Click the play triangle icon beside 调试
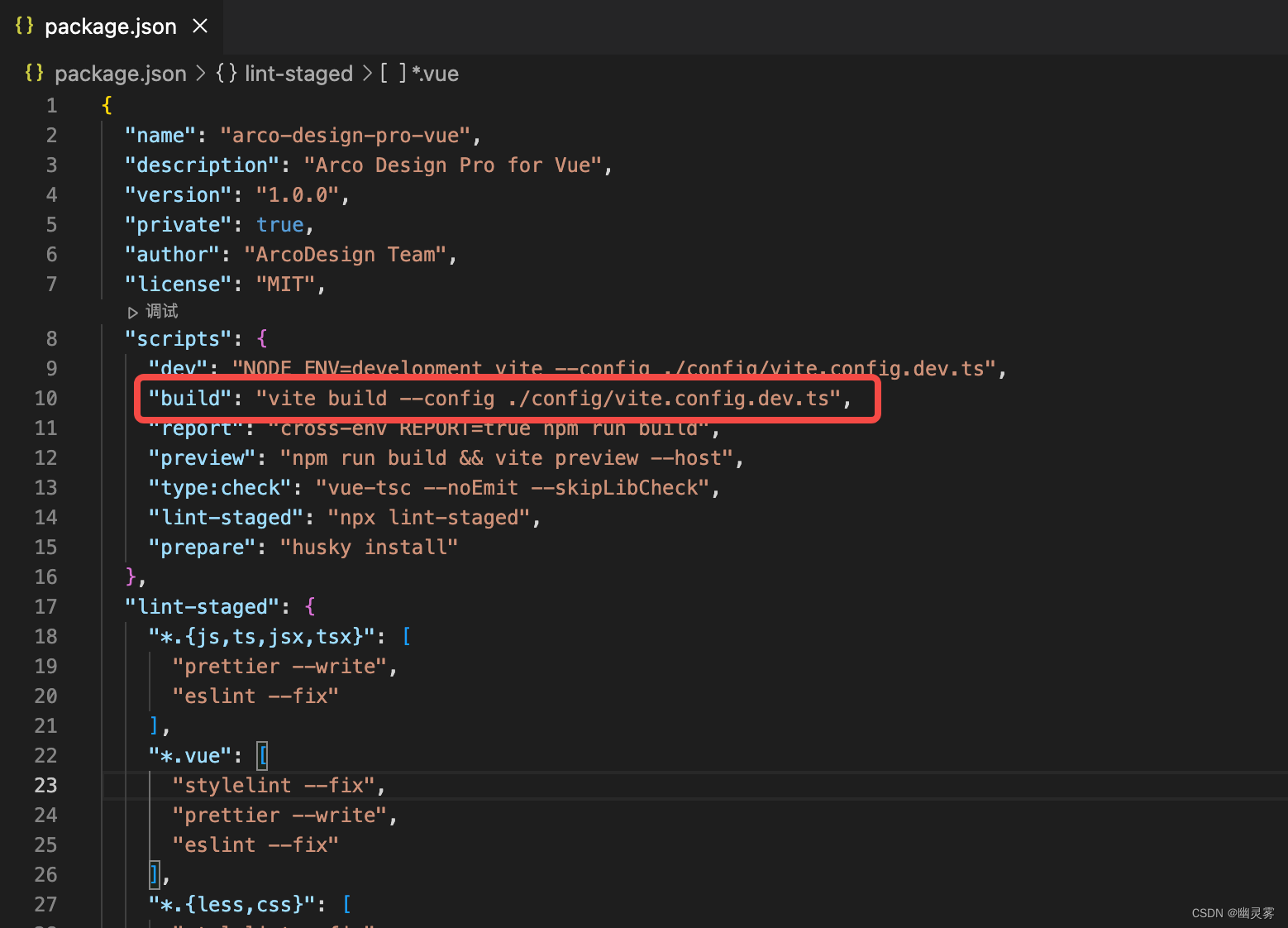This screenshot has width=1288, height=928. (133, 313)
